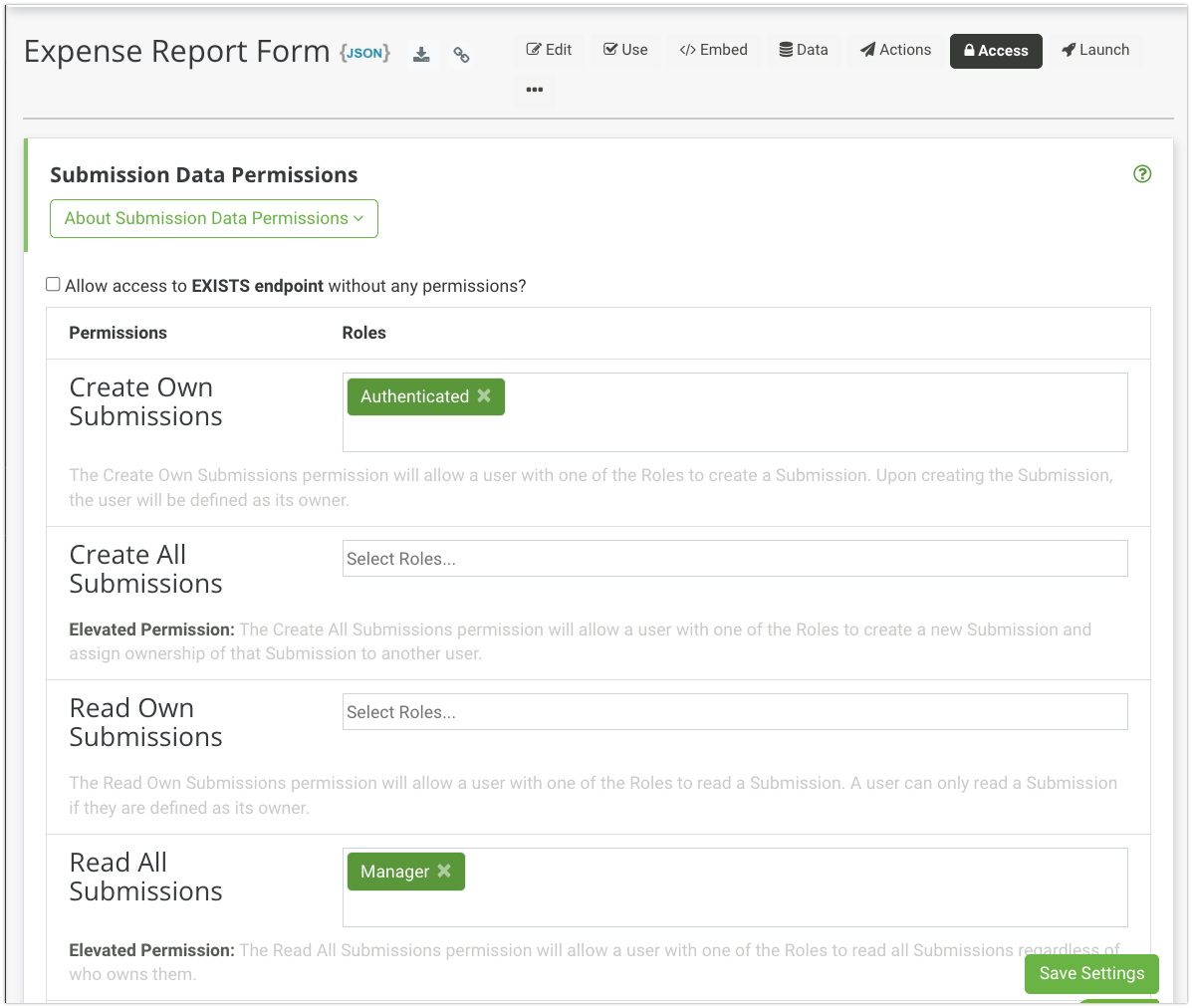Open the green help question mark icon
This screenshot has width=1192, height=1008.
pos(1142,174)
